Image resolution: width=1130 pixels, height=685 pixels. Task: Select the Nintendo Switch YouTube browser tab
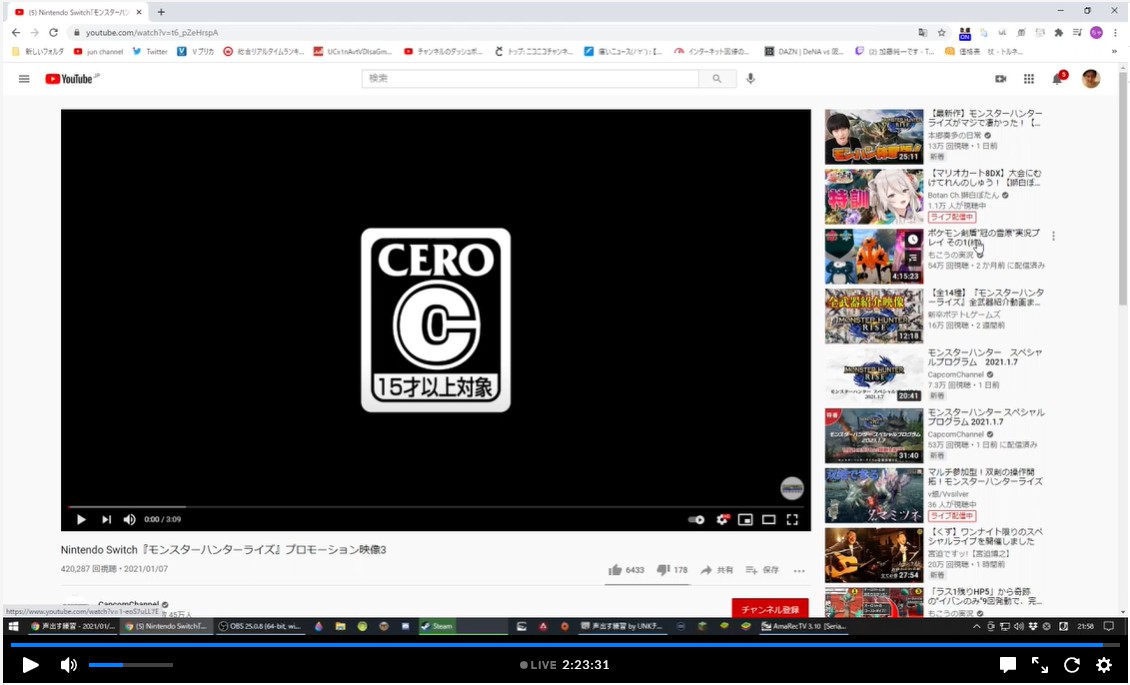click(x=79, y=12)
